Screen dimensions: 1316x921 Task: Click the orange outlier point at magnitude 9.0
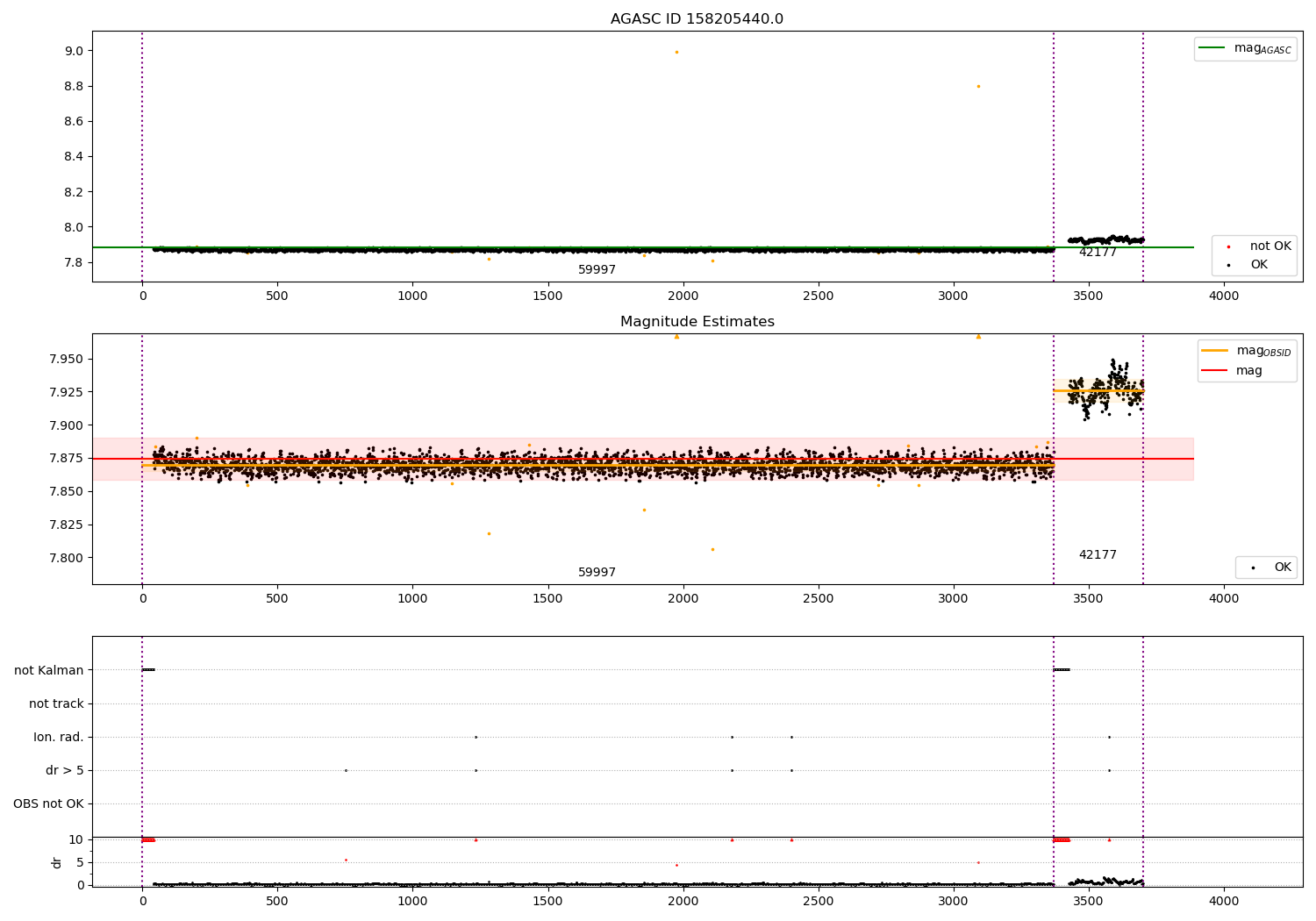[x=676, y=52]
